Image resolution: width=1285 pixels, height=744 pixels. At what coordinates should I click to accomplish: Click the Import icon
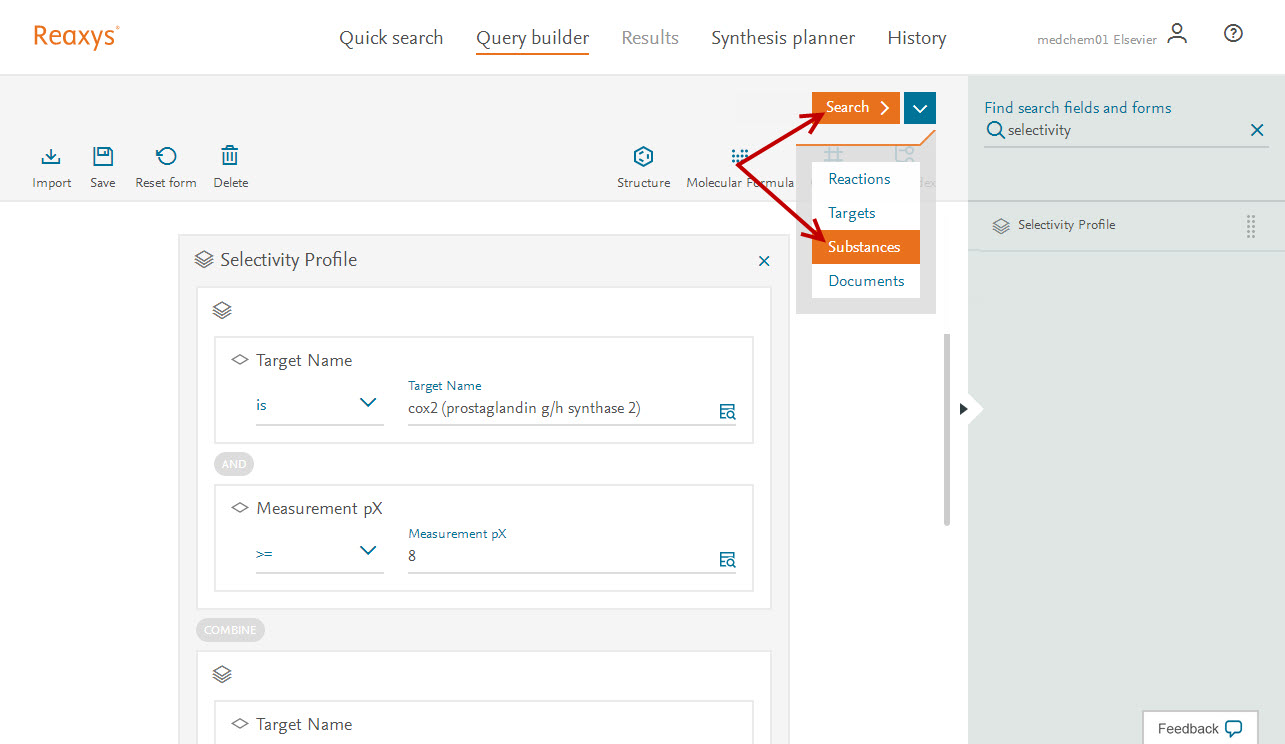(x=51, y=157)
